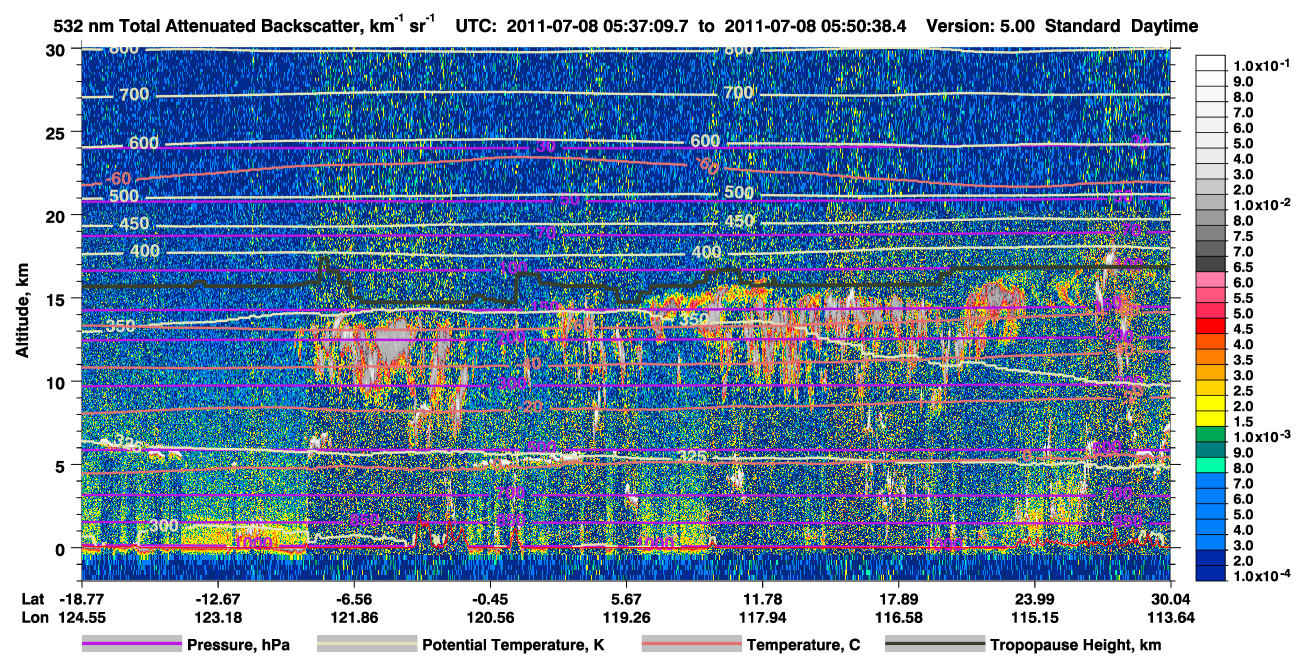1300x667 pixels.
Task: Select the 'Potential Temperature, K' legend label
Action: [514, 645]
